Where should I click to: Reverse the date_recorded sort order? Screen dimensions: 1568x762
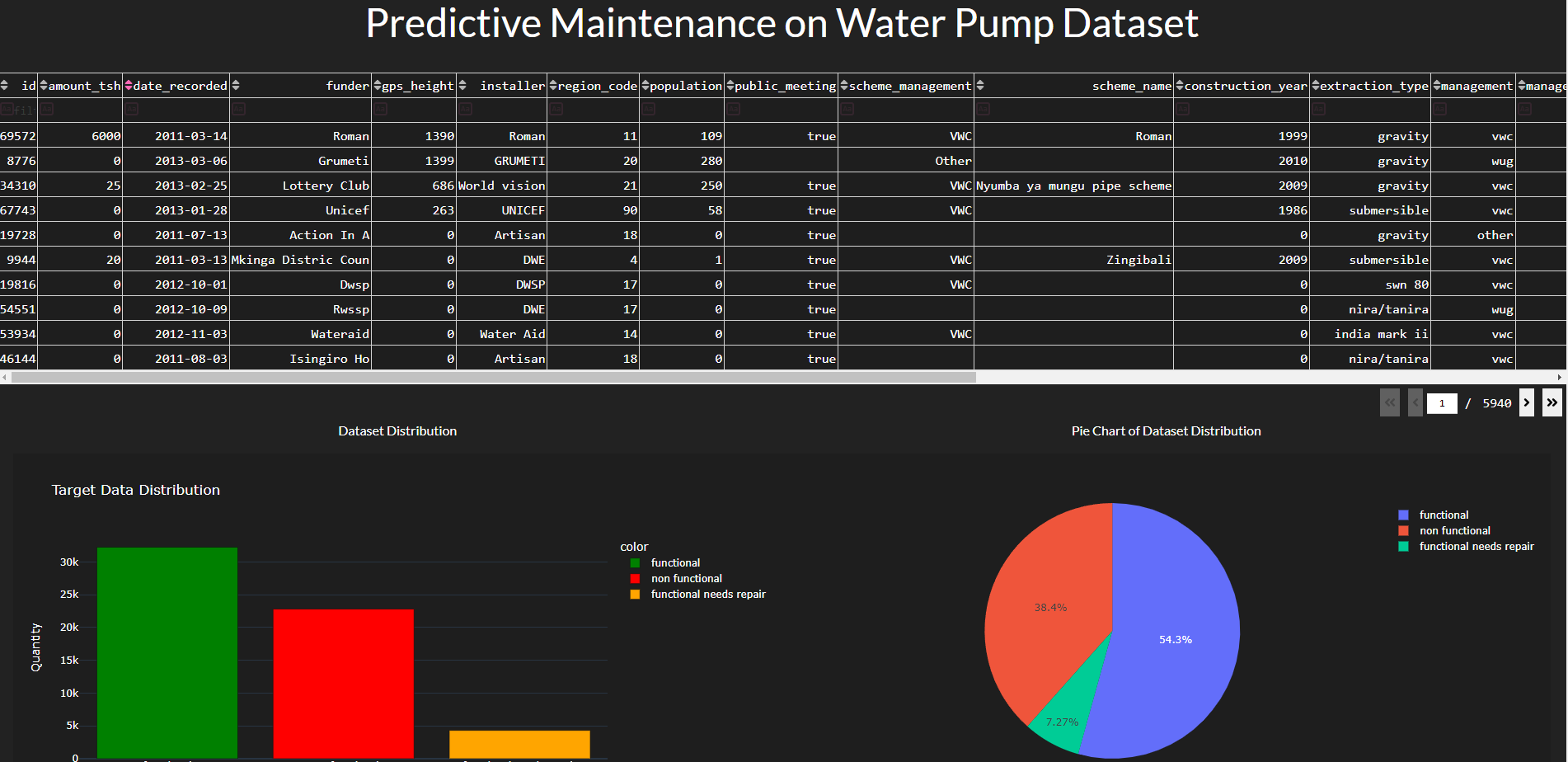(130, 85)
